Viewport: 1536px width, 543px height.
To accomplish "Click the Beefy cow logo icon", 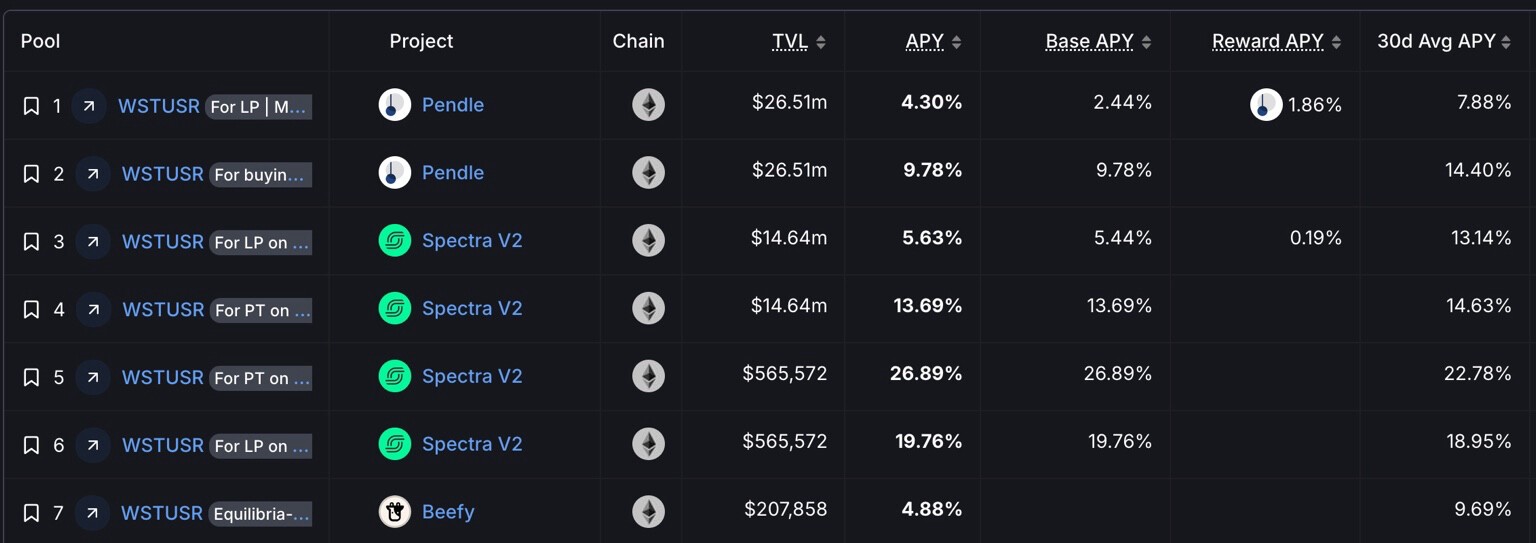I will [395, 512].
